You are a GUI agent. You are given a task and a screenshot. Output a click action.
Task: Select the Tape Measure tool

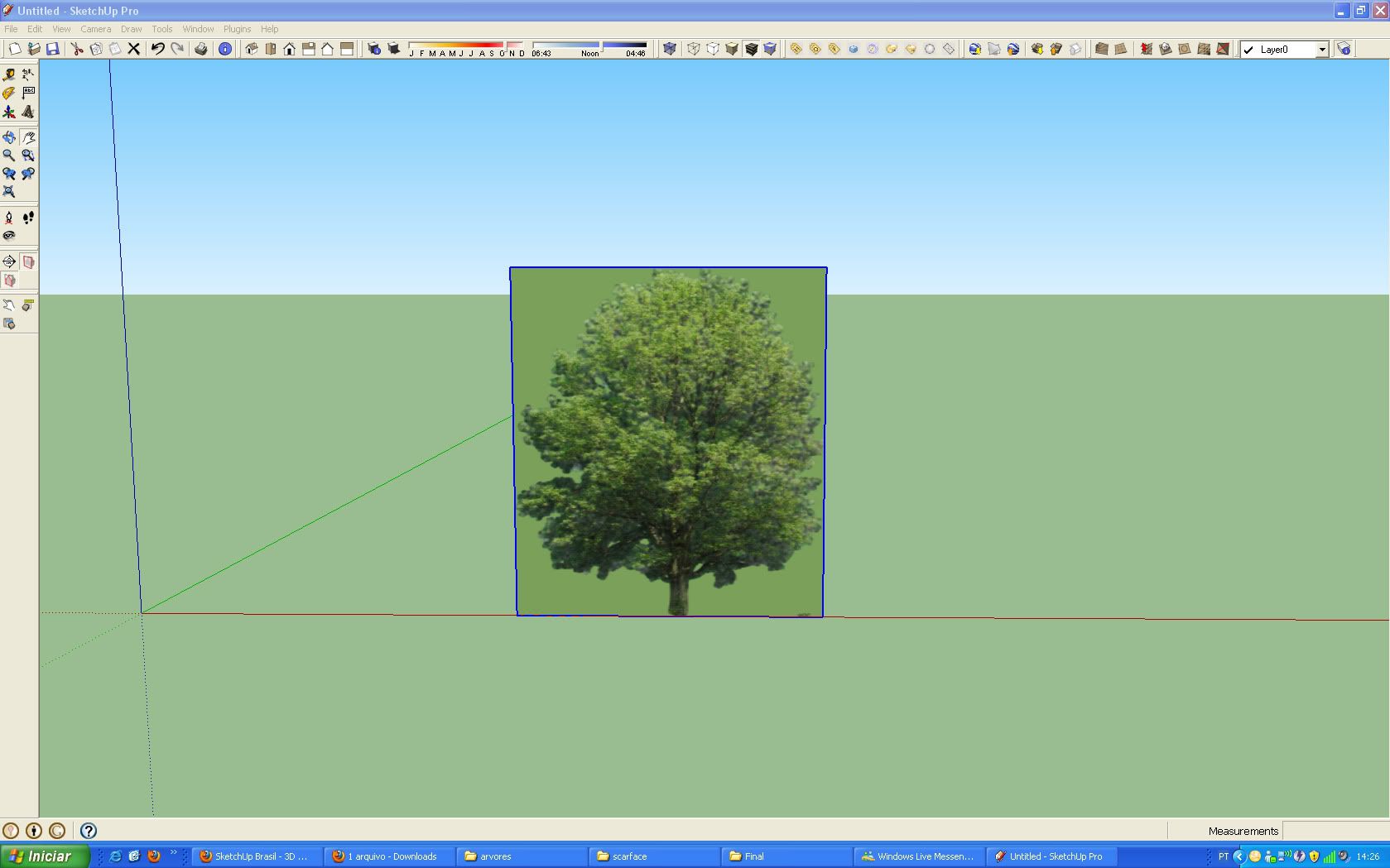point(9,74)
